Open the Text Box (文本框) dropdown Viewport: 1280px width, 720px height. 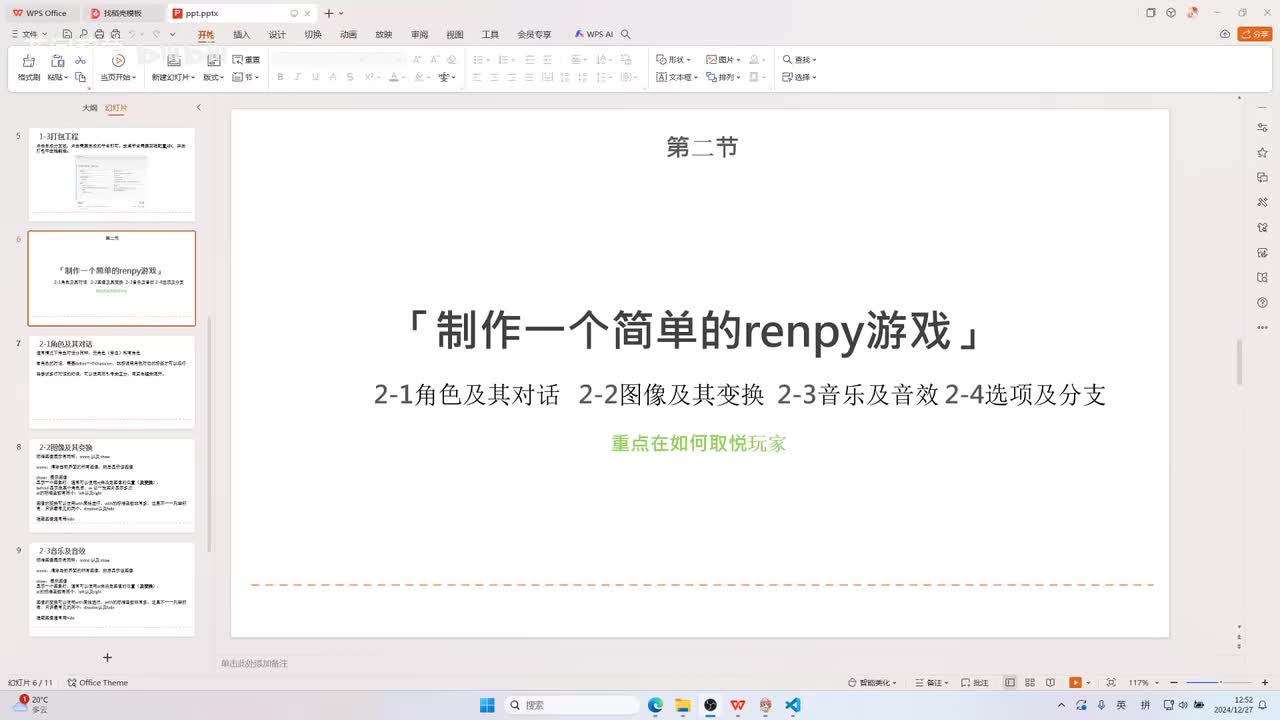pos(677,77)
